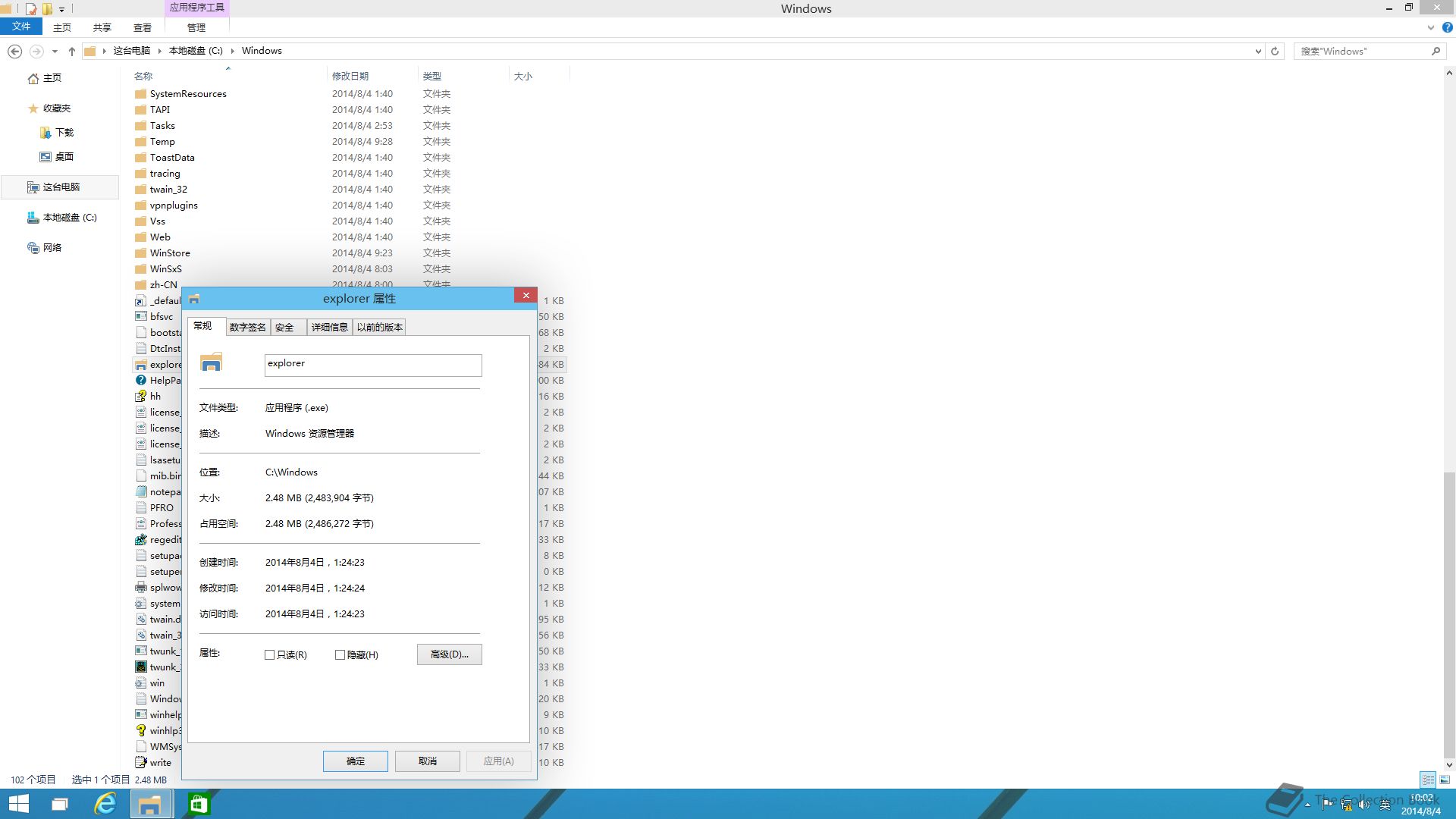The image size is (1456, 819).
Task: Open 桌面 in favorites
Action: [x=57, y=157]
